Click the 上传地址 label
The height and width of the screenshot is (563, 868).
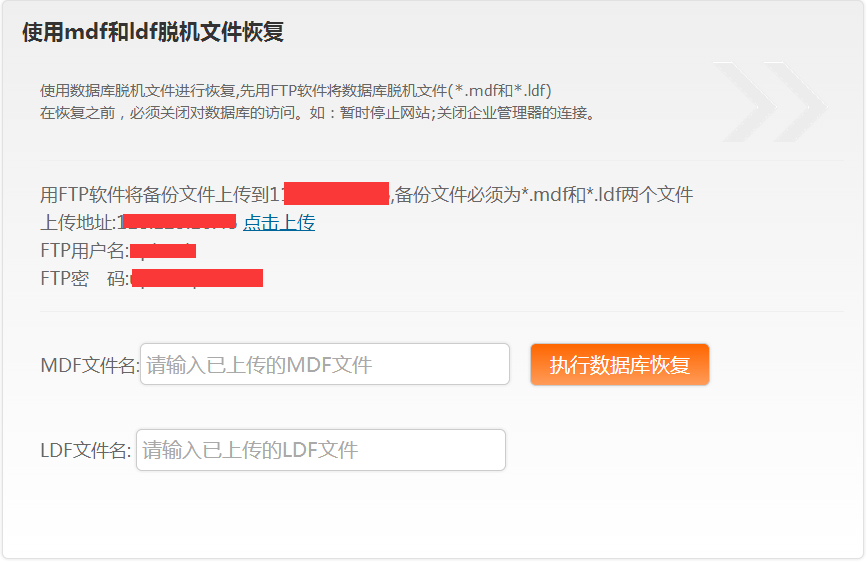click(78, 223)
